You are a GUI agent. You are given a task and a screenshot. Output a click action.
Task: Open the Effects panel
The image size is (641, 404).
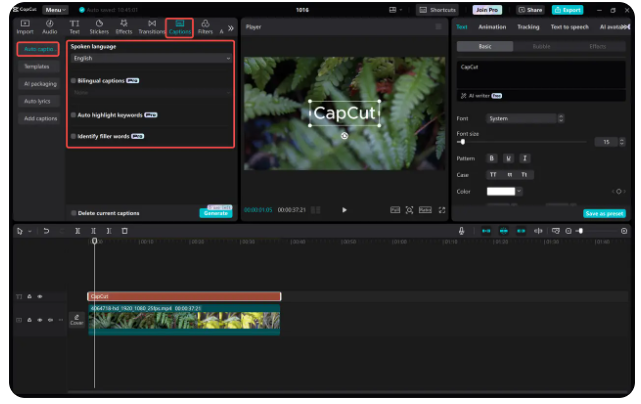(x=124, y=25)
